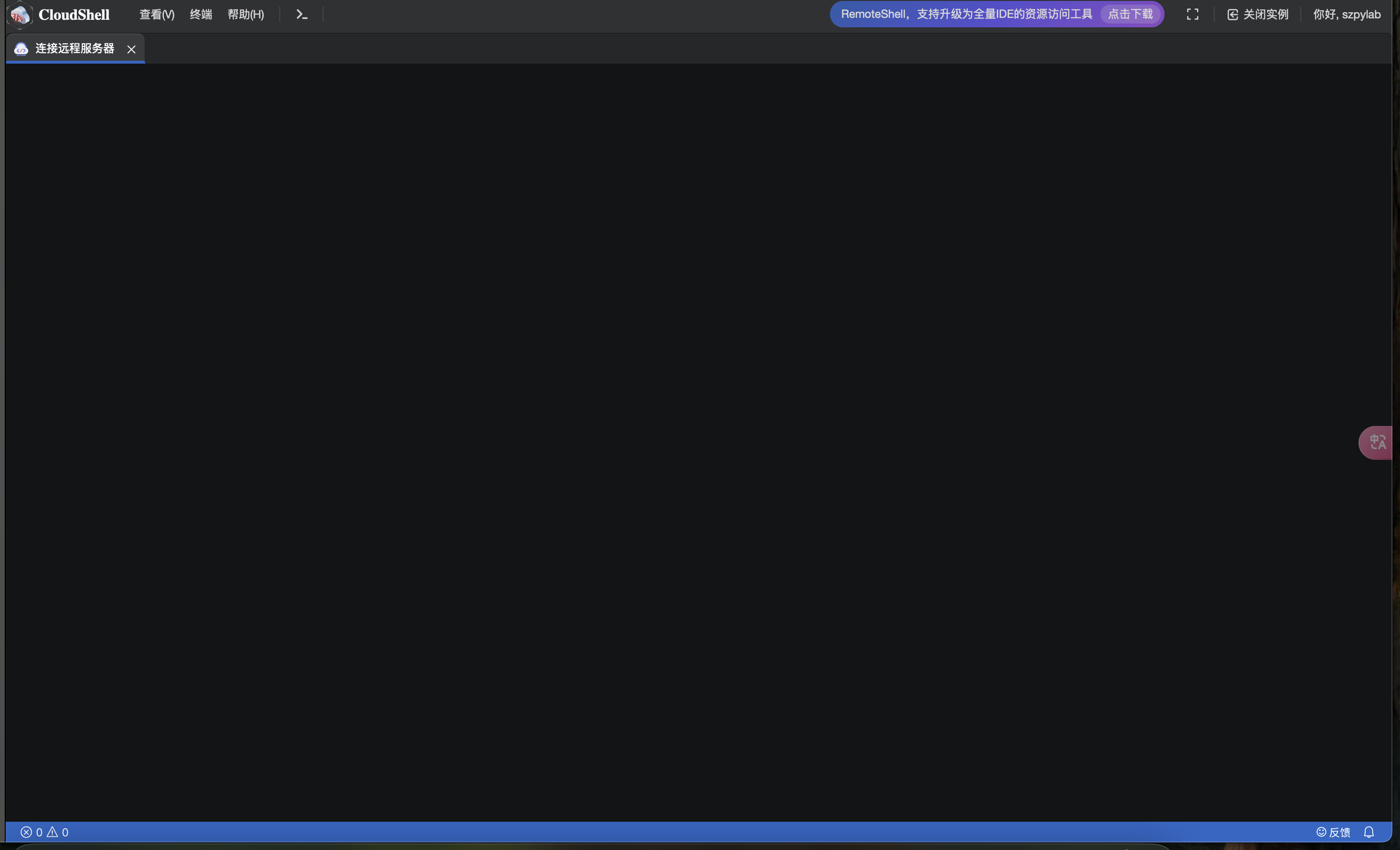
Task: Click the 关闭实例 label
Action: pos(1265,15)
